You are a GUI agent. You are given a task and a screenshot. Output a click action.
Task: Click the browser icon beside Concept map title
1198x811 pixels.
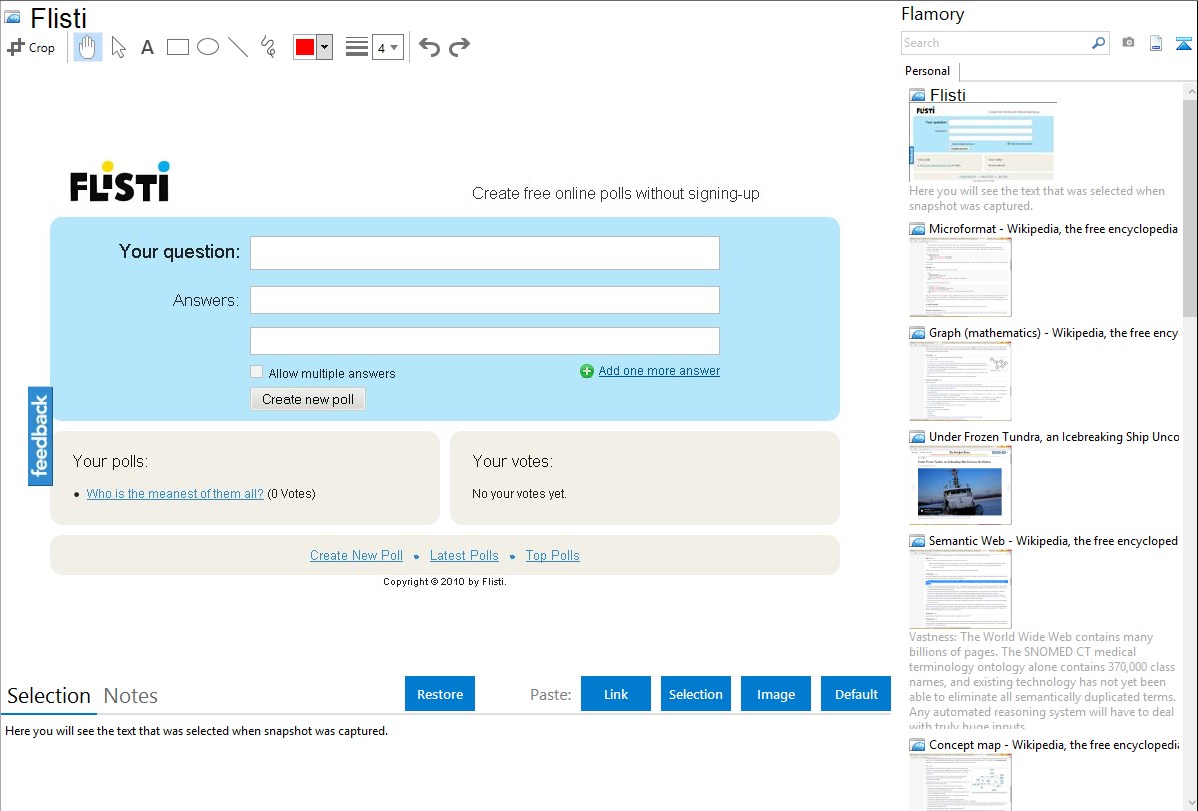pyautogui.click(x=917, y=745)
